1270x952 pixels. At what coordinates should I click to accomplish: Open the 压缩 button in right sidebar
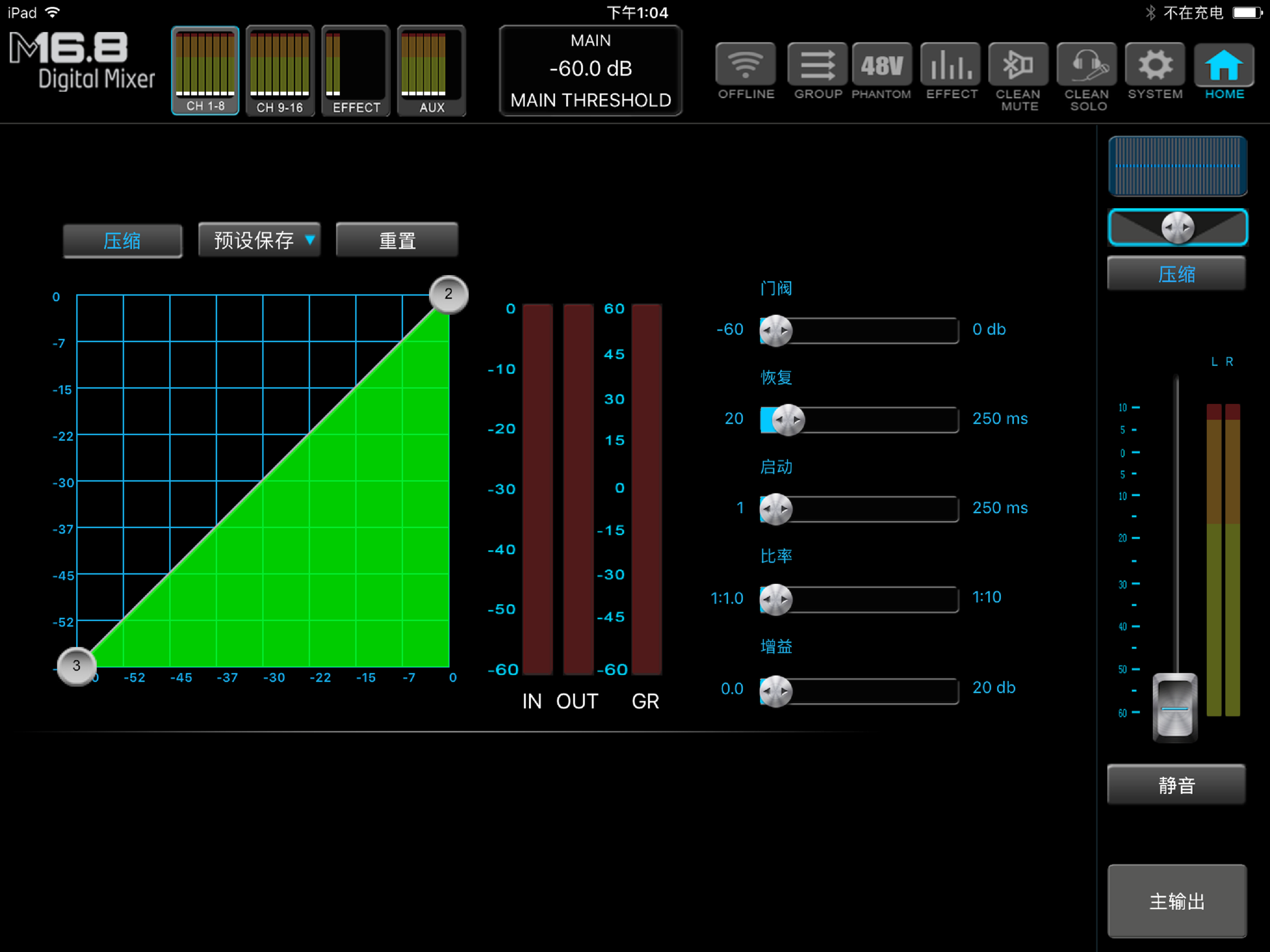tap(1177, 274)
